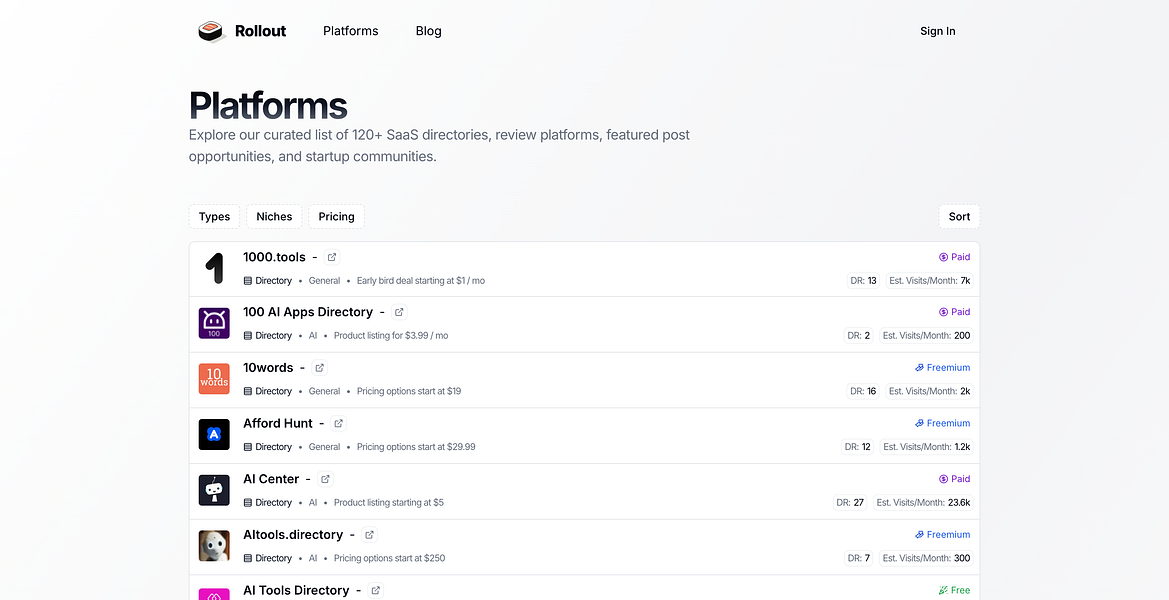Open the 10words platform title
Image resolution: width=1169 pixels, height=600 pixels.
click(268, 368)
